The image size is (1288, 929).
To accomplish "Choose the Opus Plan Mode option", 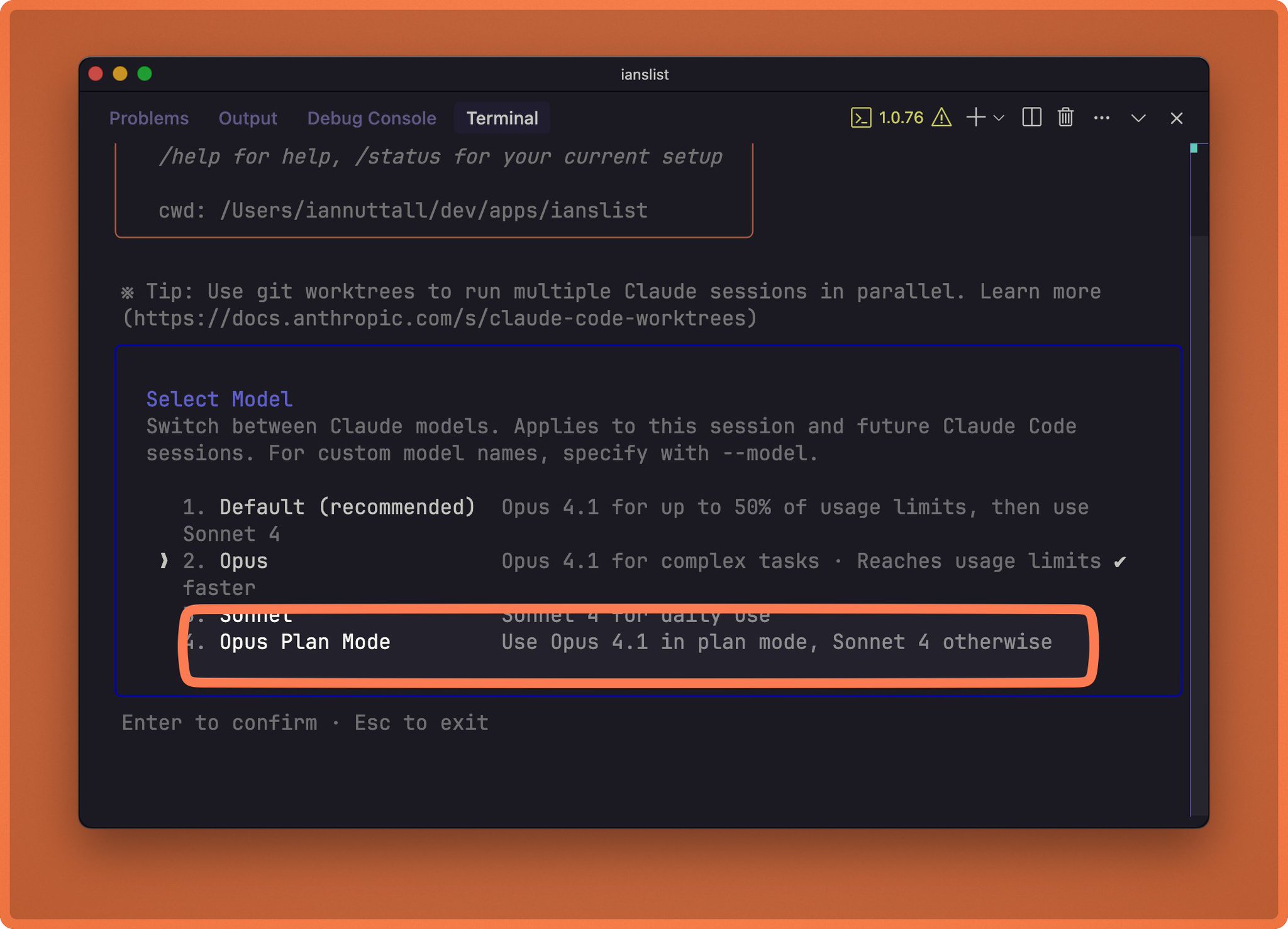I will [x=617, y=642].
